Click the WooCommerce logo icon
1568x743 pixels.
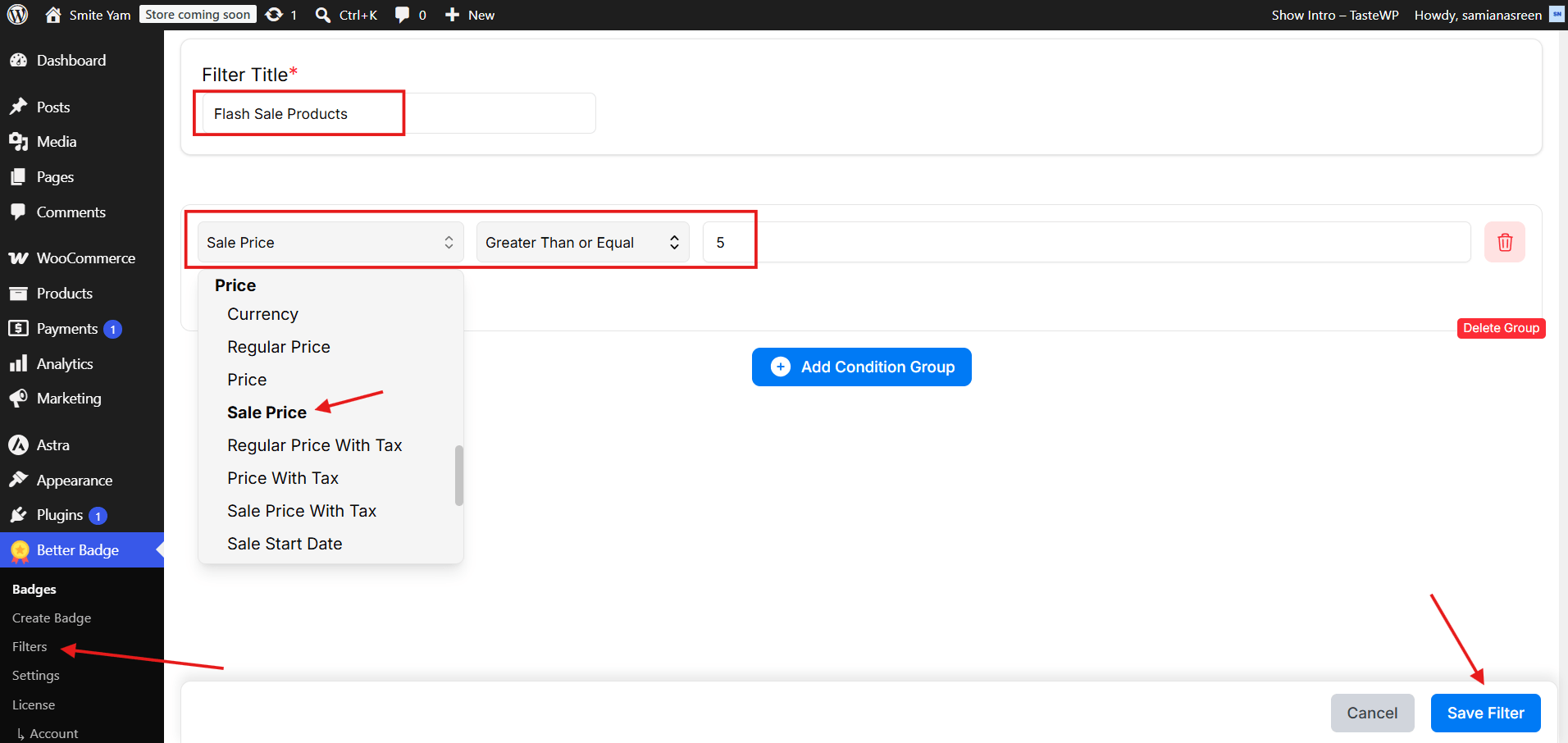18,258
